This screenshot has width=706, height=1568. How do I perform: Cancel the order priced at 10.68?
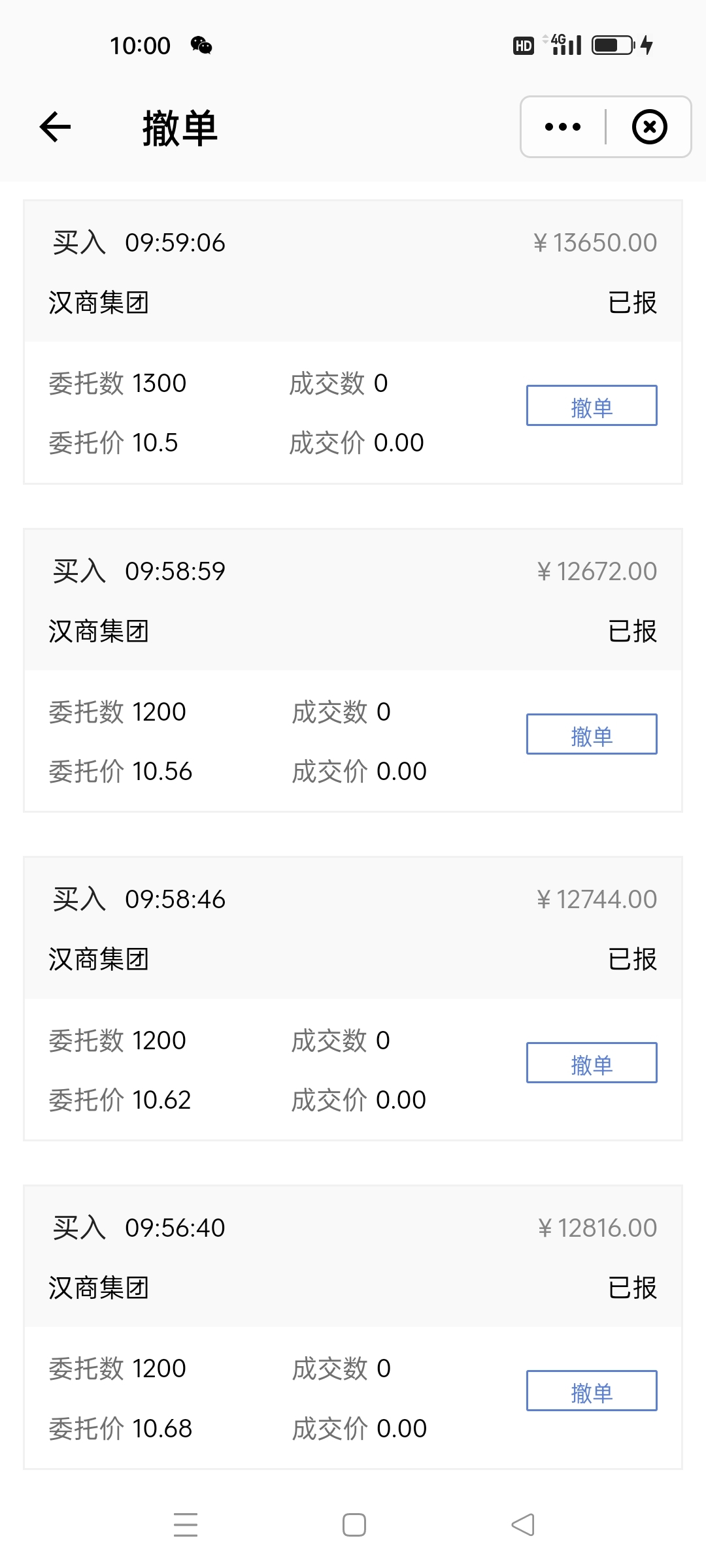tap(592, 1391)
